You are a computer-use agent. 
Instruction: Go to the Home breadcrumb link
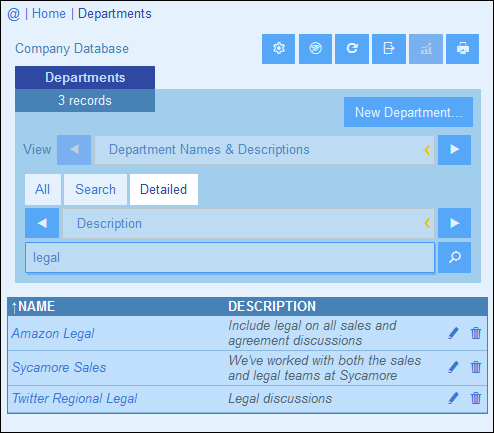(x=49, y=14)
